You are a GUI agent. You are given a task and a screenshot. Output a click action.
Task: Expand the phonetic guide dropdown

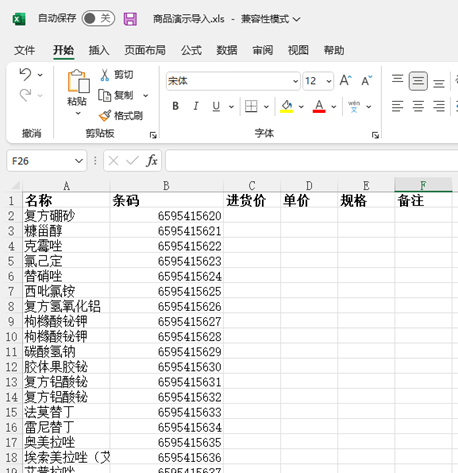tap(369, 107)
